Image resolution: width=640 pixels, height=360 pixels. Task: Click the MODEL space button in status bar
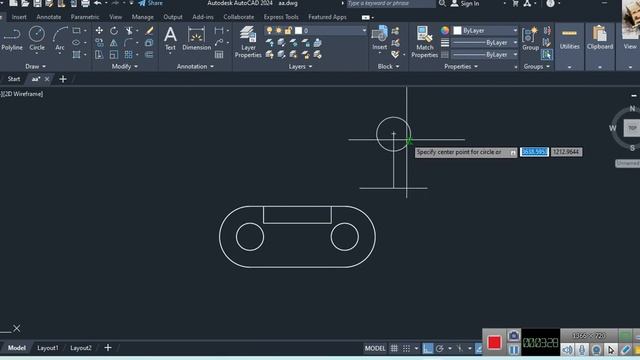(x=375, y=348)
